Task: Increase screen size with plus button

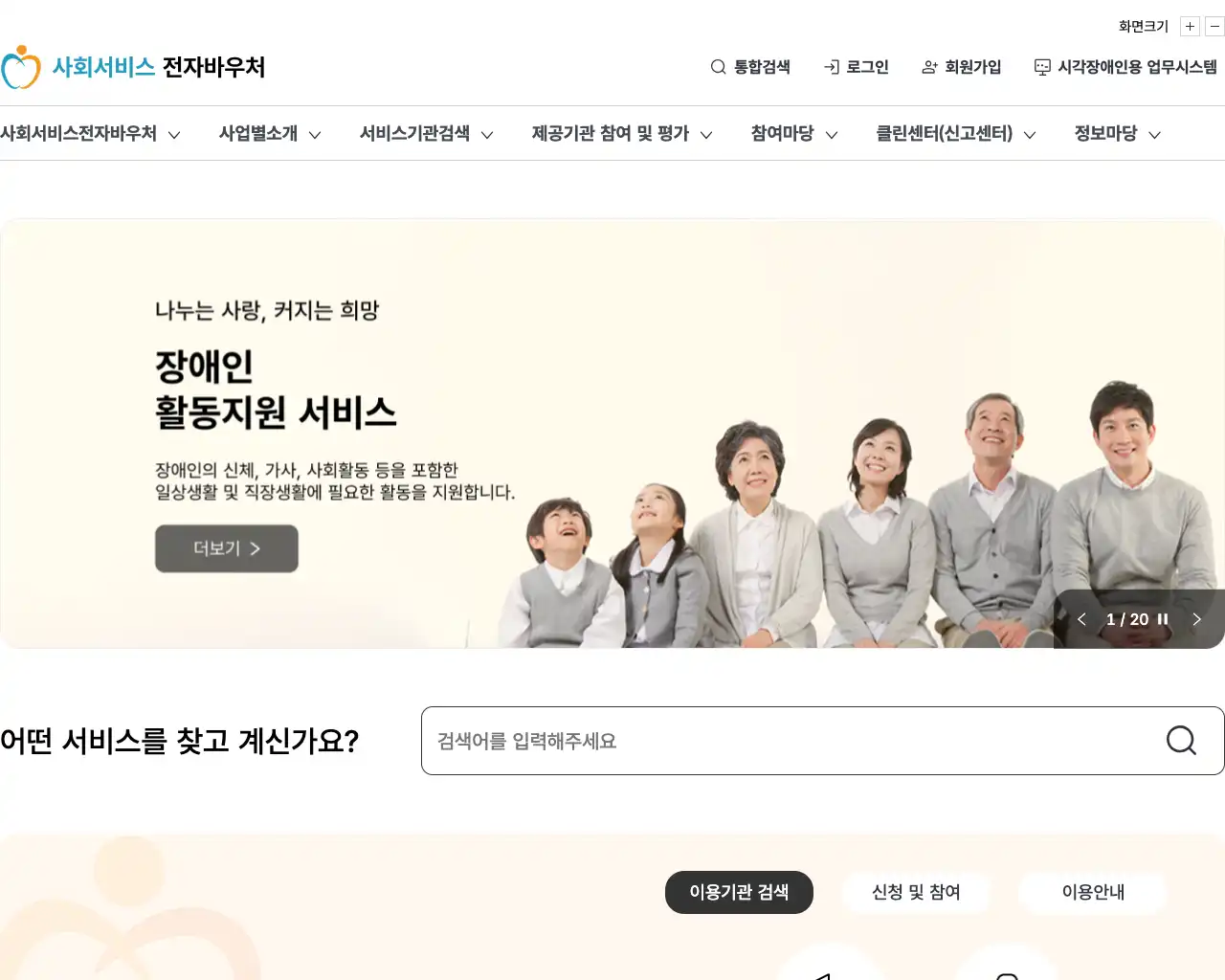Action: tap(1190, 27)
